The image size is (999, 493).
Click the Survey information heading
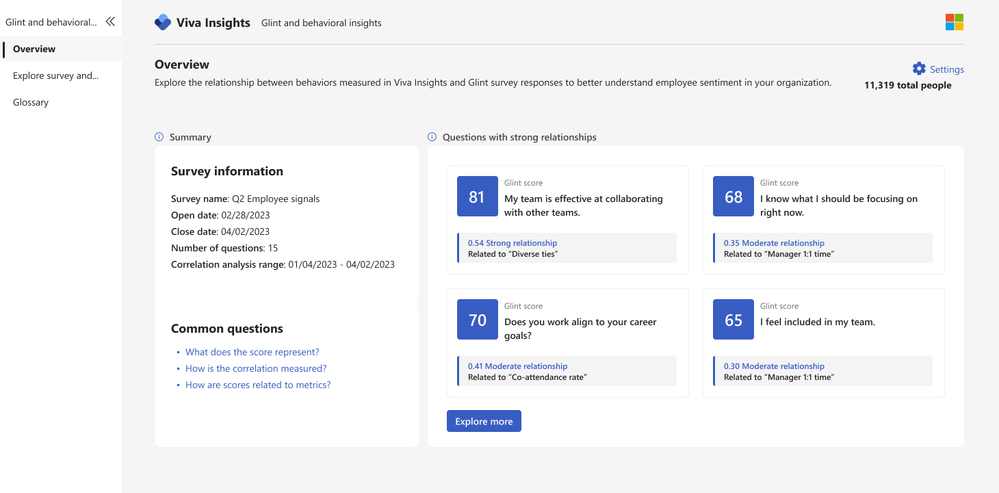[227, 171]
